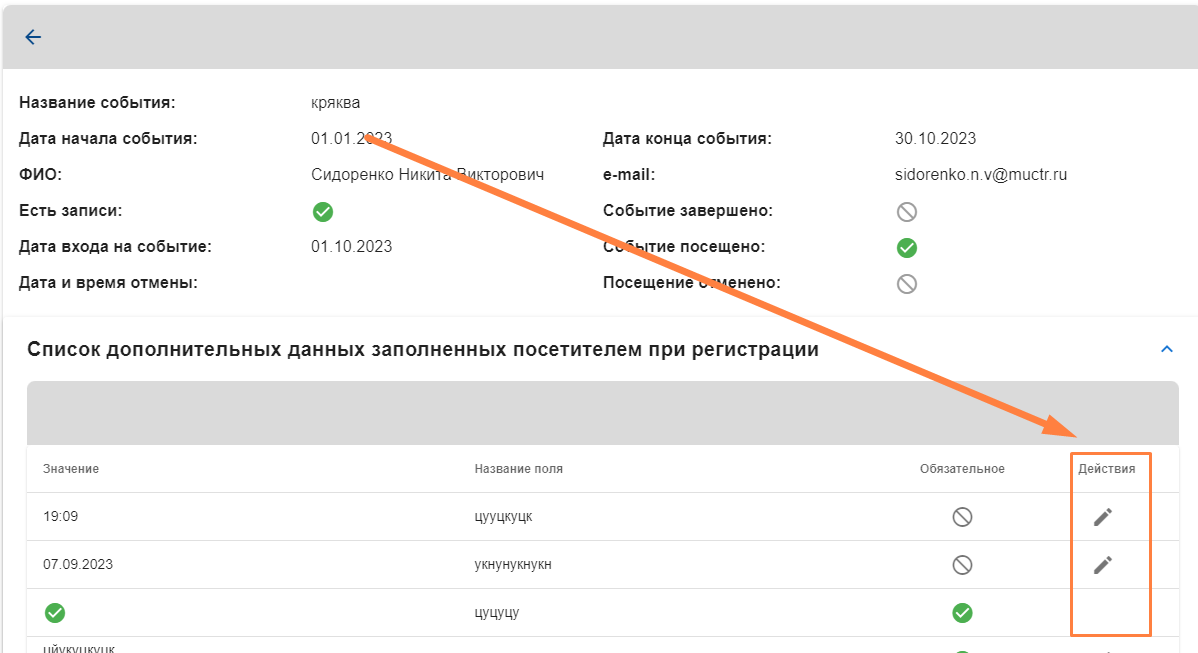Click the Действия column header
Image resolution: width=1198 pixels, height=653 pixels.
1106,469
